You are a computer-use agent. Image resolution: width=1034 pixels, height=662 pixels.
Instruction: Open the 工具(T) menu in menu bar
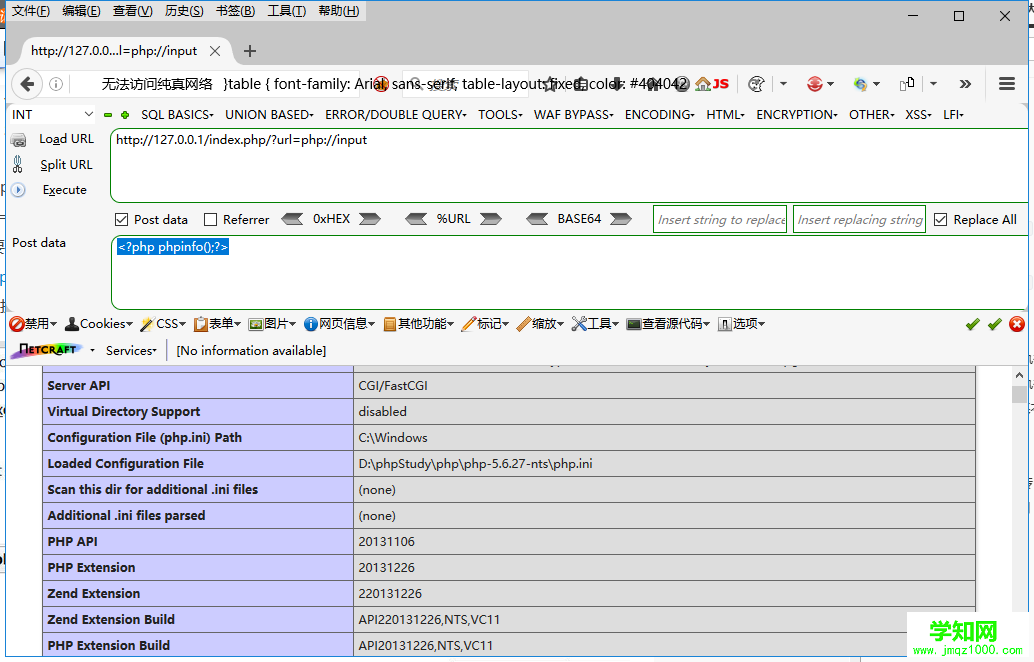pyautogui.click(x=286, y=11)
